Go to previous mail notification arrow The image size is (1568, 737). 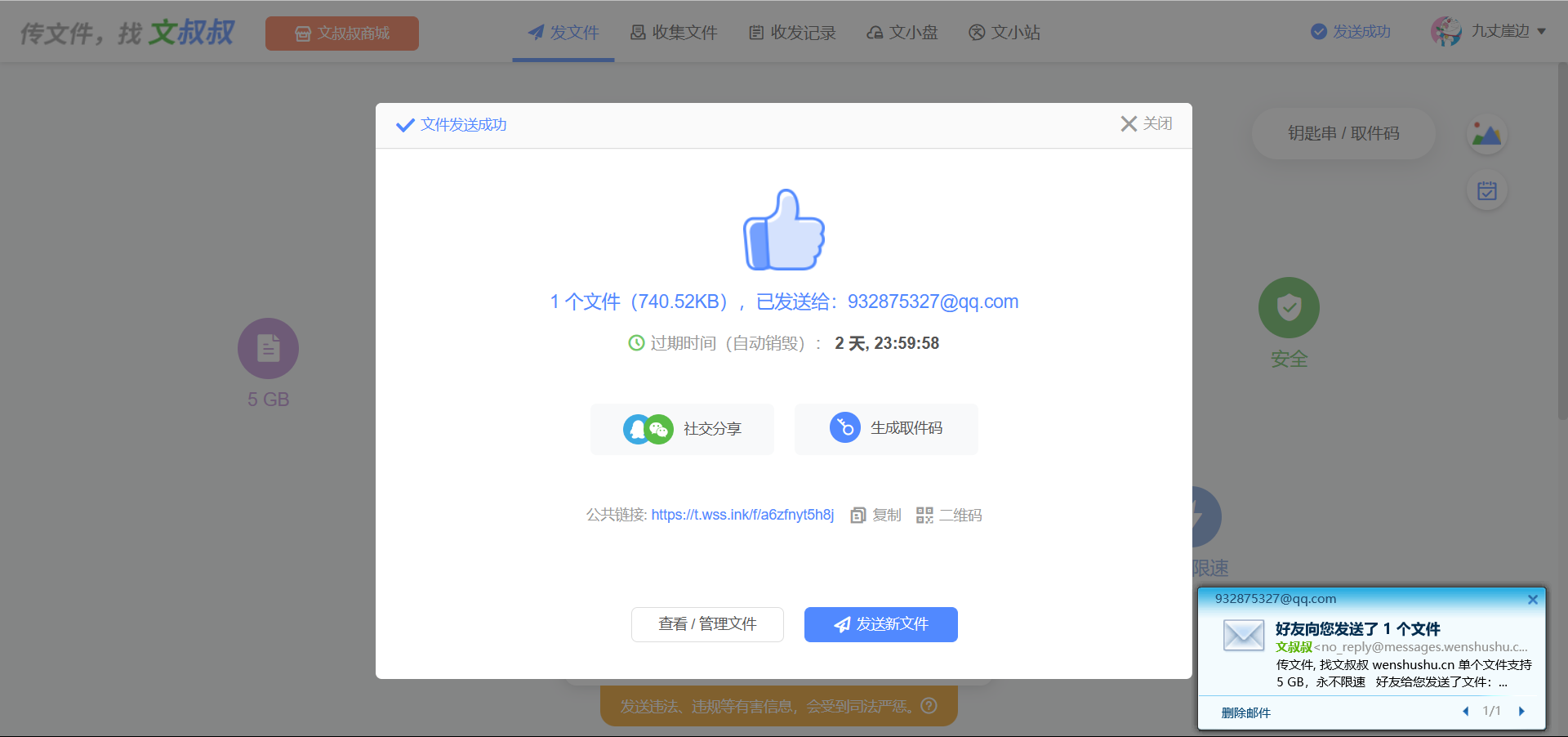pyautogui.click(x=1466, y=712)
